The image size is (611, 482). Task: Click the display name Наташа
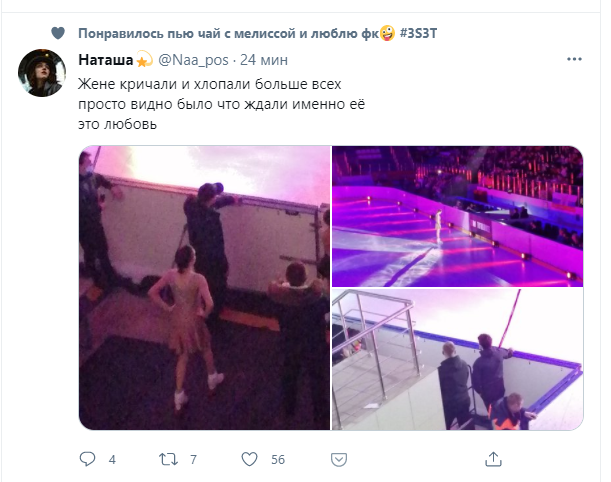click(106, 60)
